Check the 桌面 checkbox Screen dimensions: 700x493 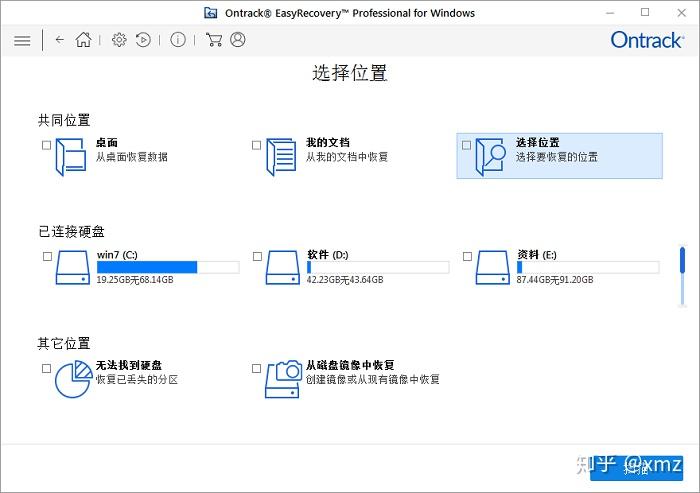(x=46, y=145)
